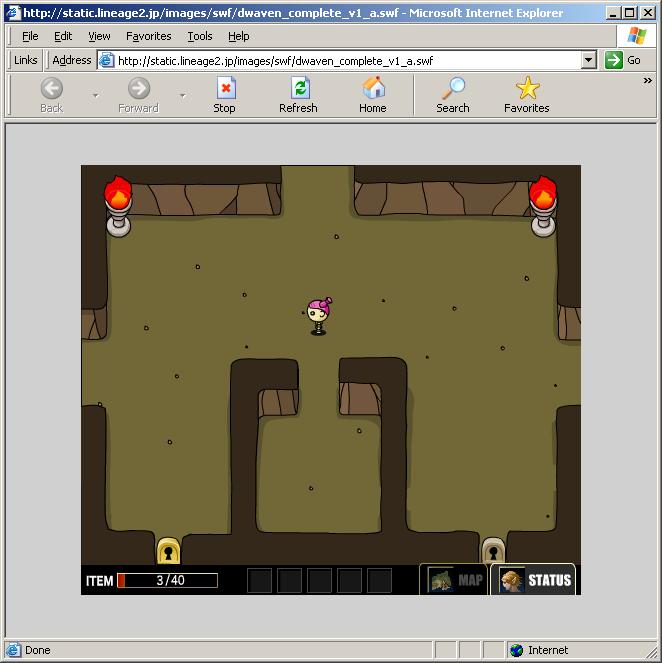
Task: Minimize the Internet Explorer window
Action: pos(613,13)
